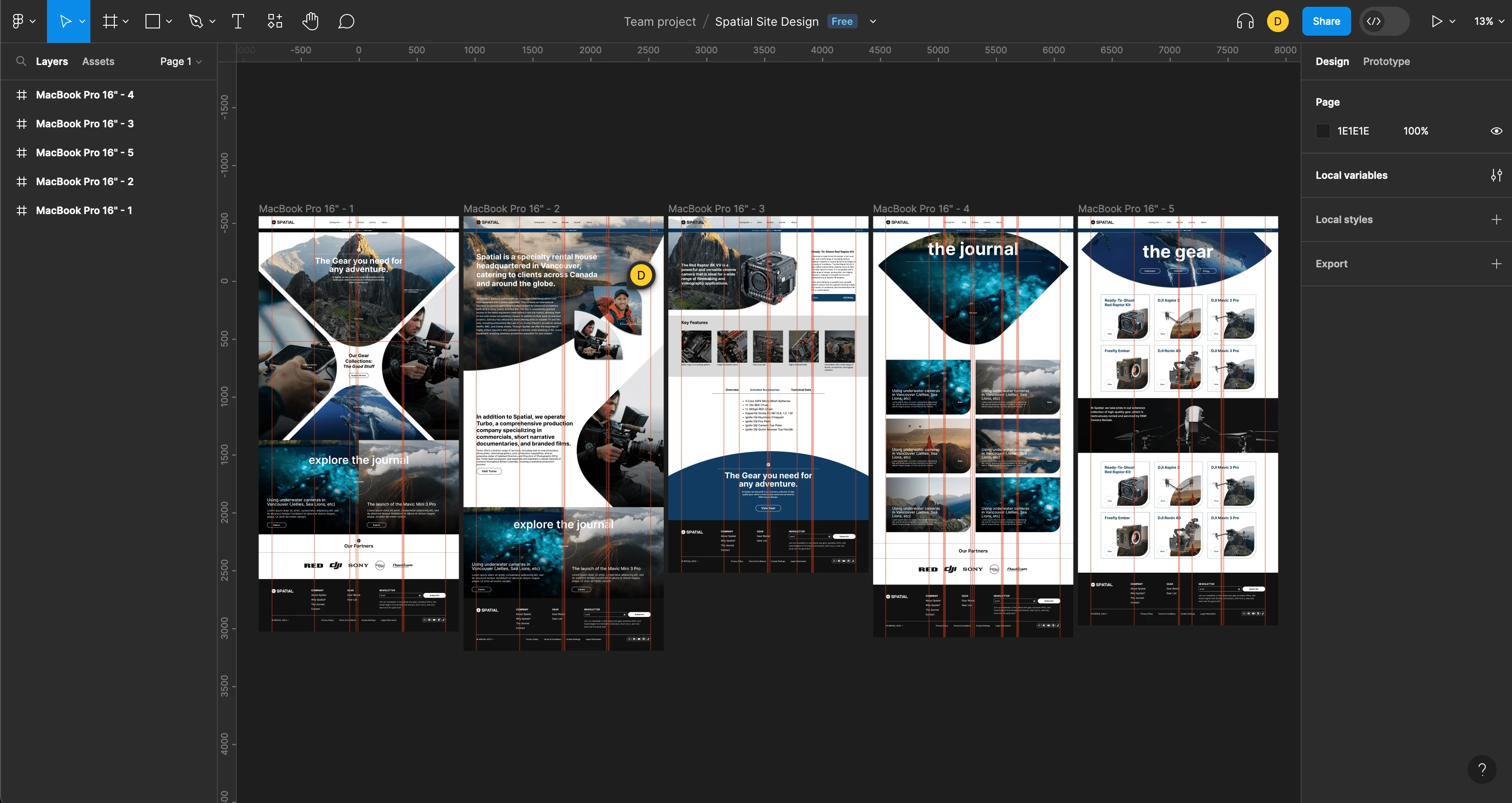
Task: Select the Text tool
Action: tap(238, 22)
